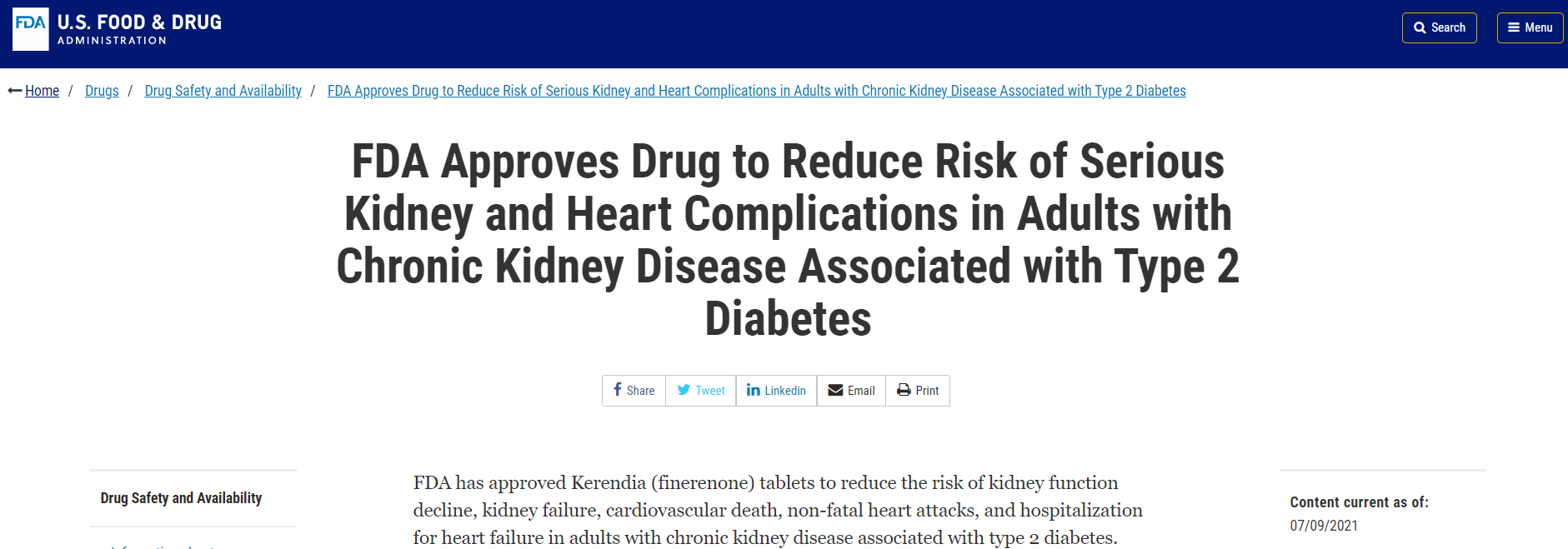
Task: Click the Kerendia approval paragraph text
Action: [x=778, y=510]
